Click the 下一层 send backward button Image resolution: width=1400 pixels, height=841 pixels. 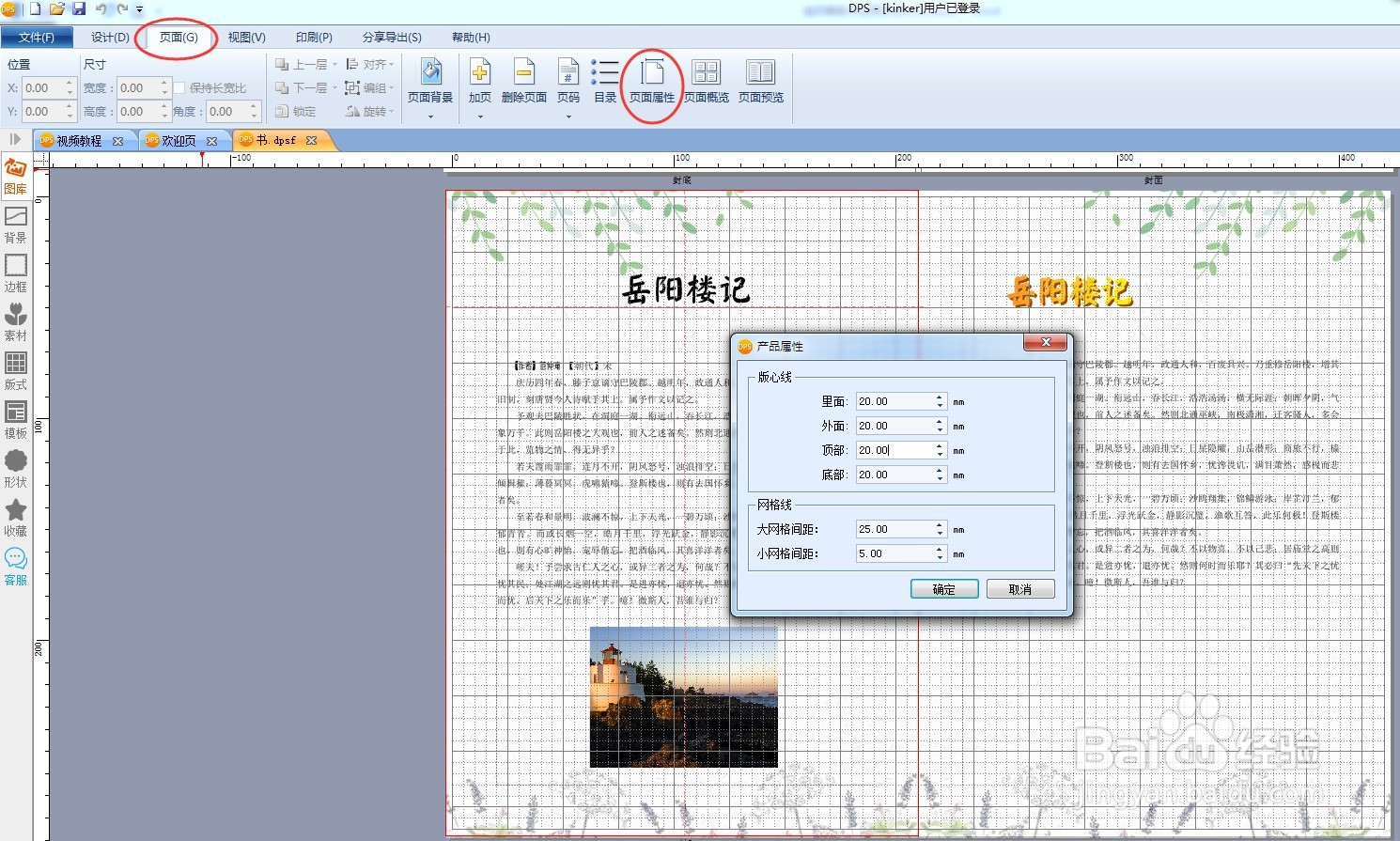[305, 87]
